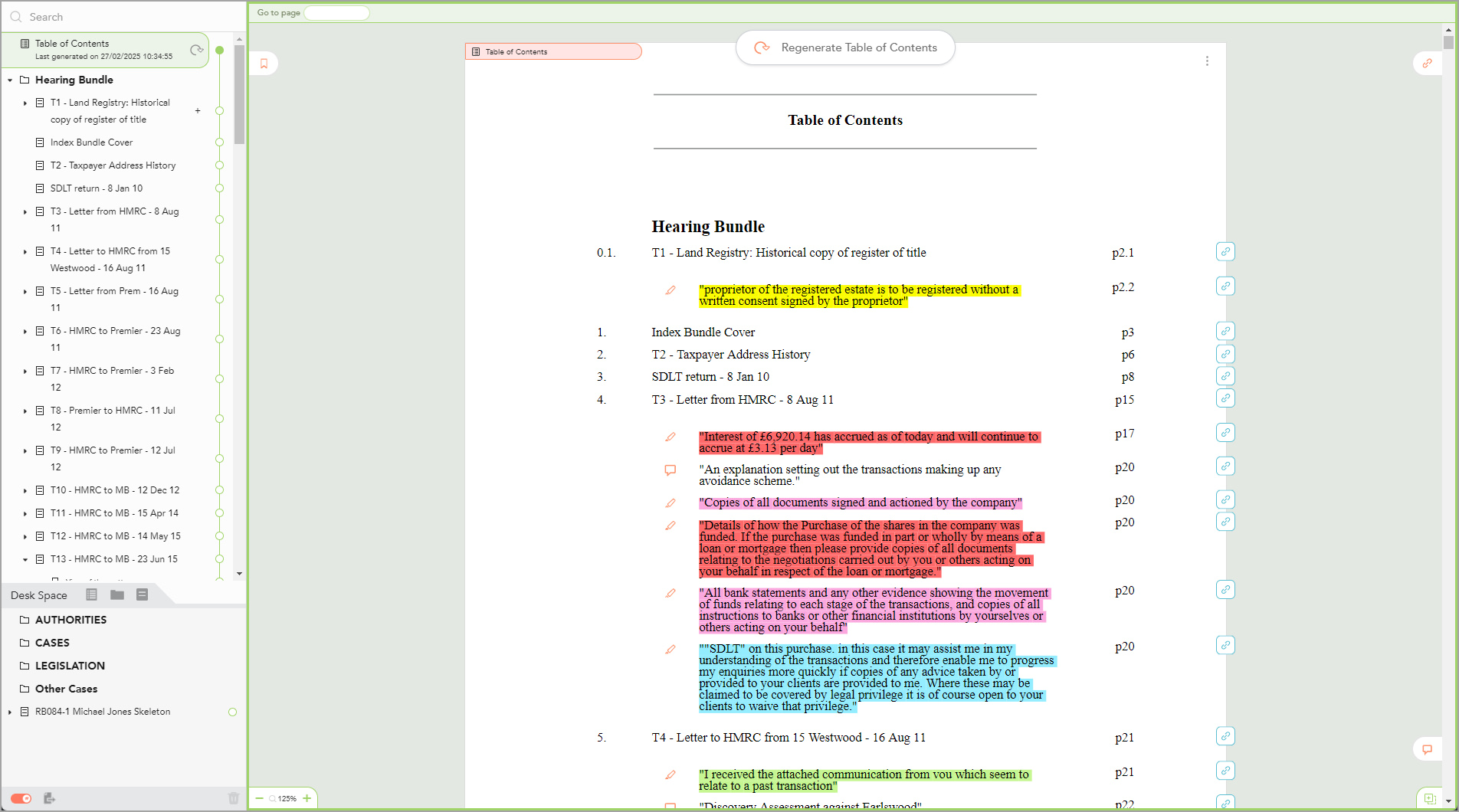Screen dimensions: 1459x812
Task: Click the link icon for T4 Letter to HMRC row
Action: pyautogui.click(x=1225, y=736)
